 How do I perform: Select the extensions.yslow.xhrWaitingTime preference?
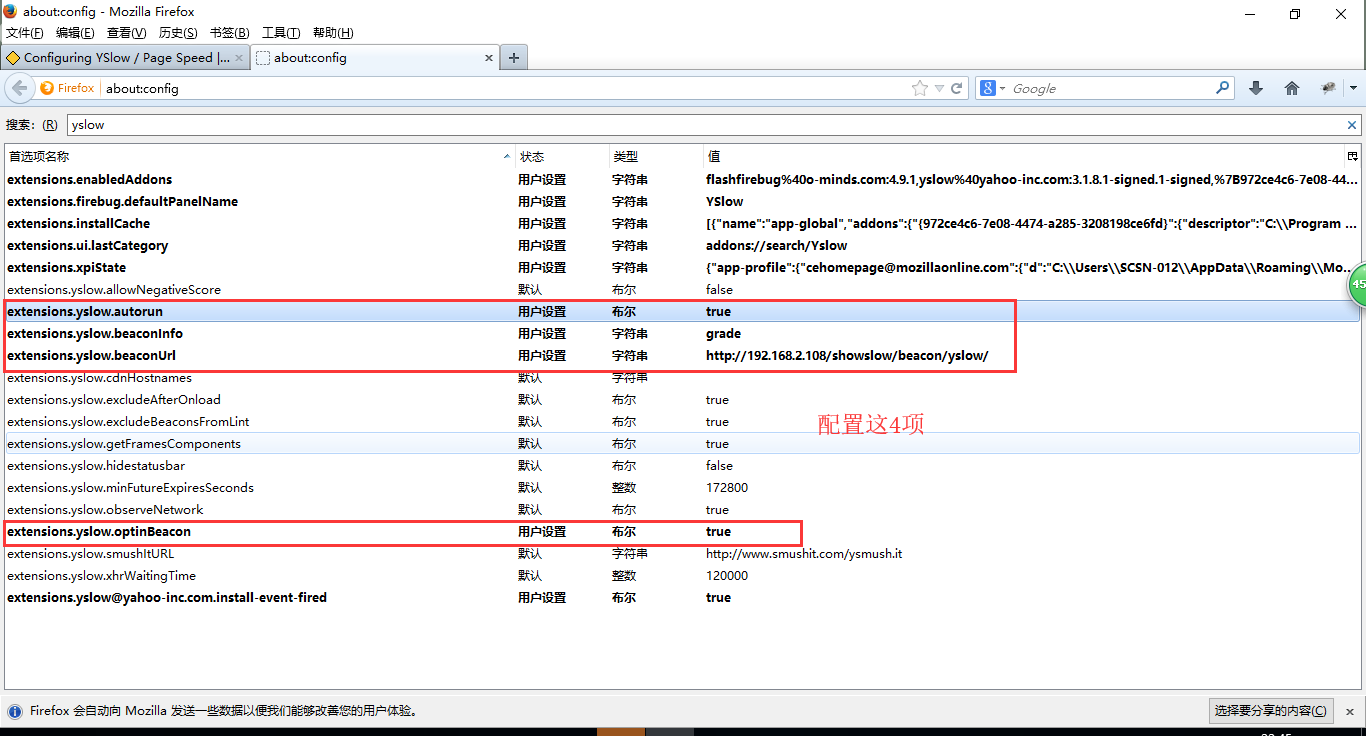[682, 576]
